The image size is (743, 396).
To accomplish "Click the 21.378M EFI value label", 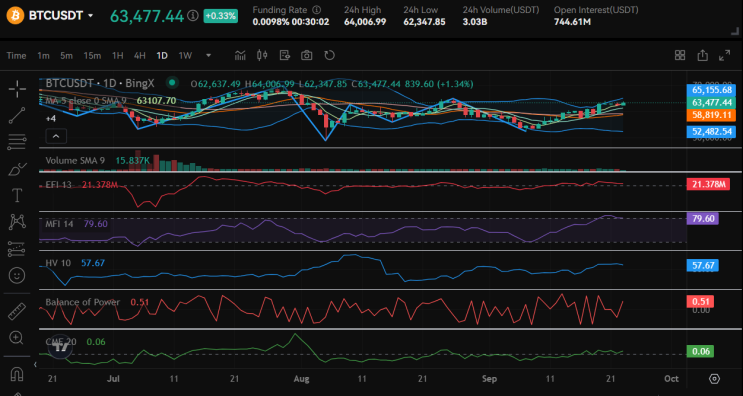I will point(708,184).
